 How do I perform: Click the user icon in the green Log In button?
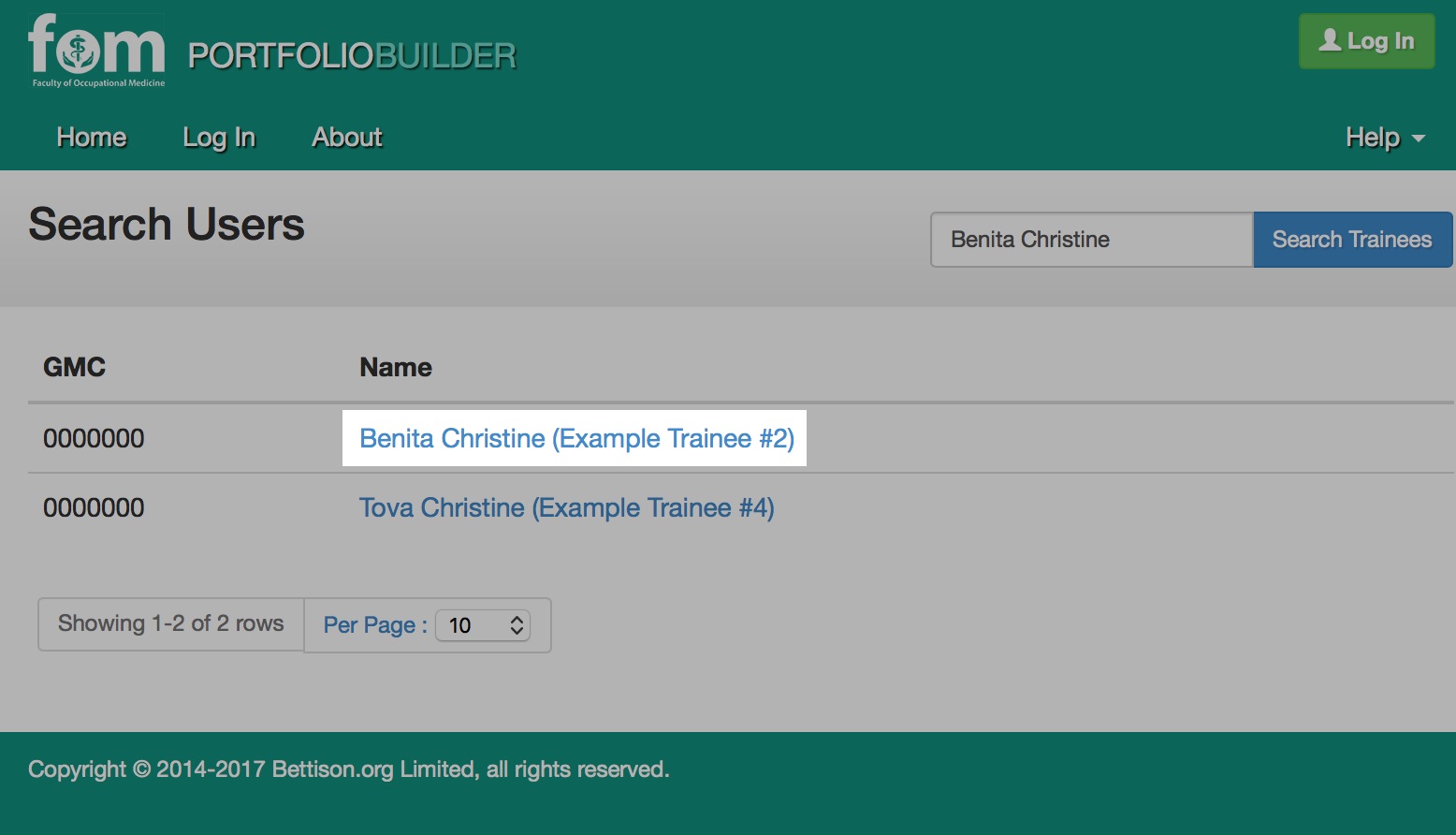tap(1330, 40)
